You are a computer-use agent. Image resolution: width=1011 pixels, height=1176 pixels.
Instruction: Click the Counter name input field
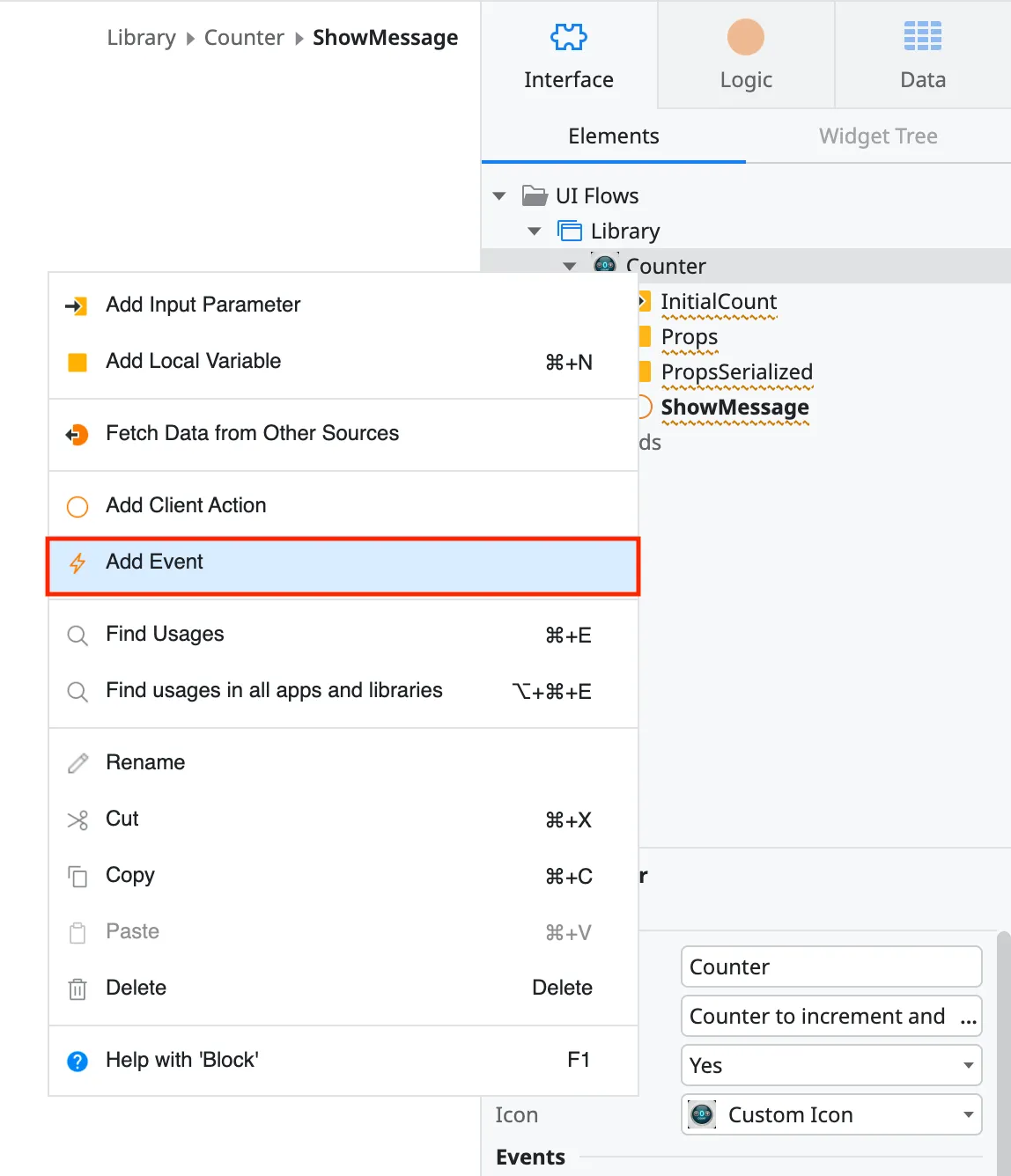(x=830, y=967)
